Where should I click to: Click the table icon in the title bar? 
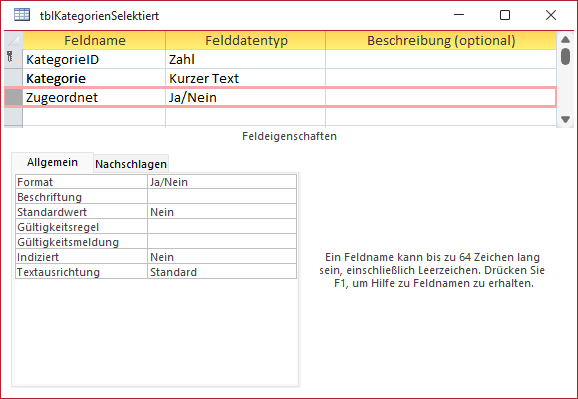coord(22,15)
